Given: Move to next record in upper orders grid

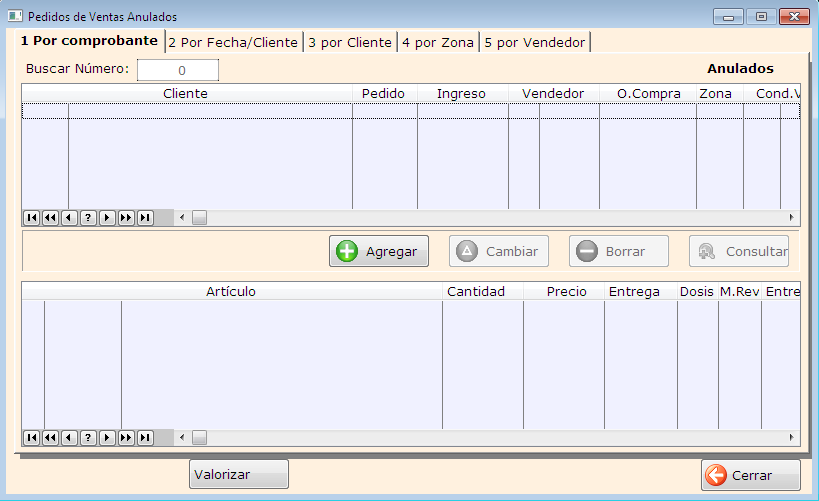Looking at the screenshot, I should click(107, 217).
